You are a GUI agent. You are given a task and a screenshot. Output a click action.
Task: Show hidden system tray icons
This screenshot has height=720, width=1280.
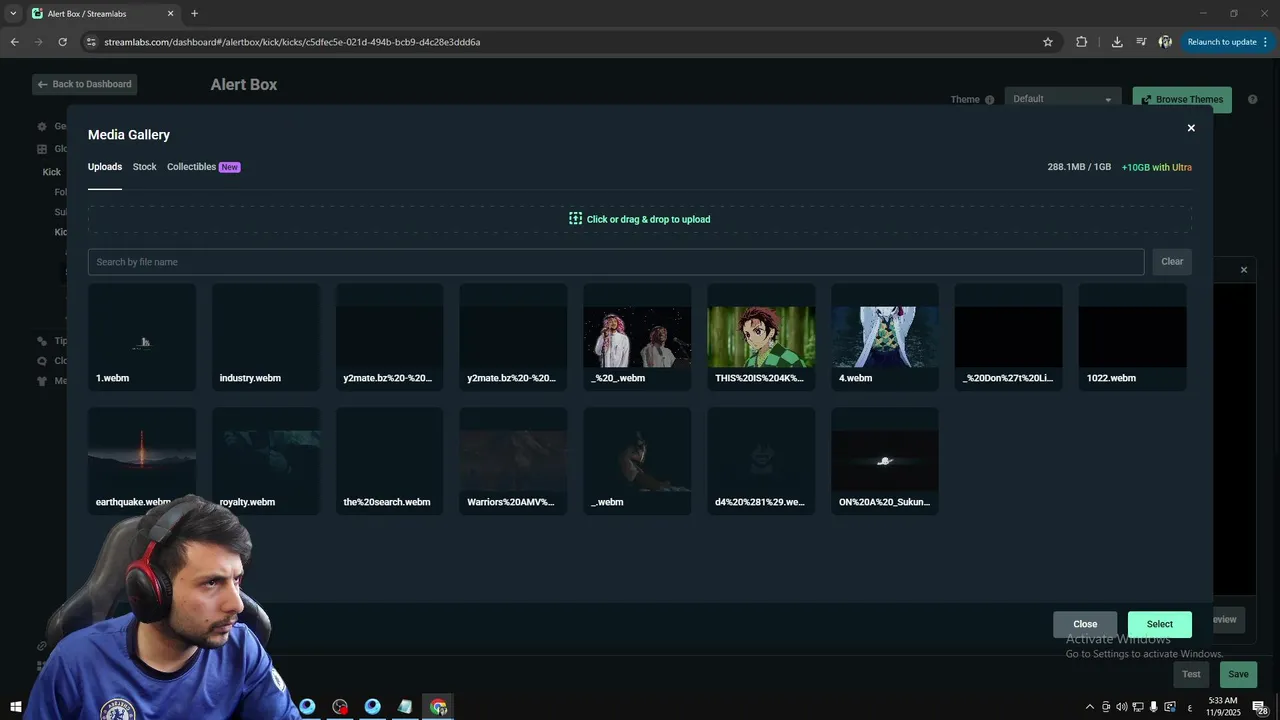tap(1089, 707)
